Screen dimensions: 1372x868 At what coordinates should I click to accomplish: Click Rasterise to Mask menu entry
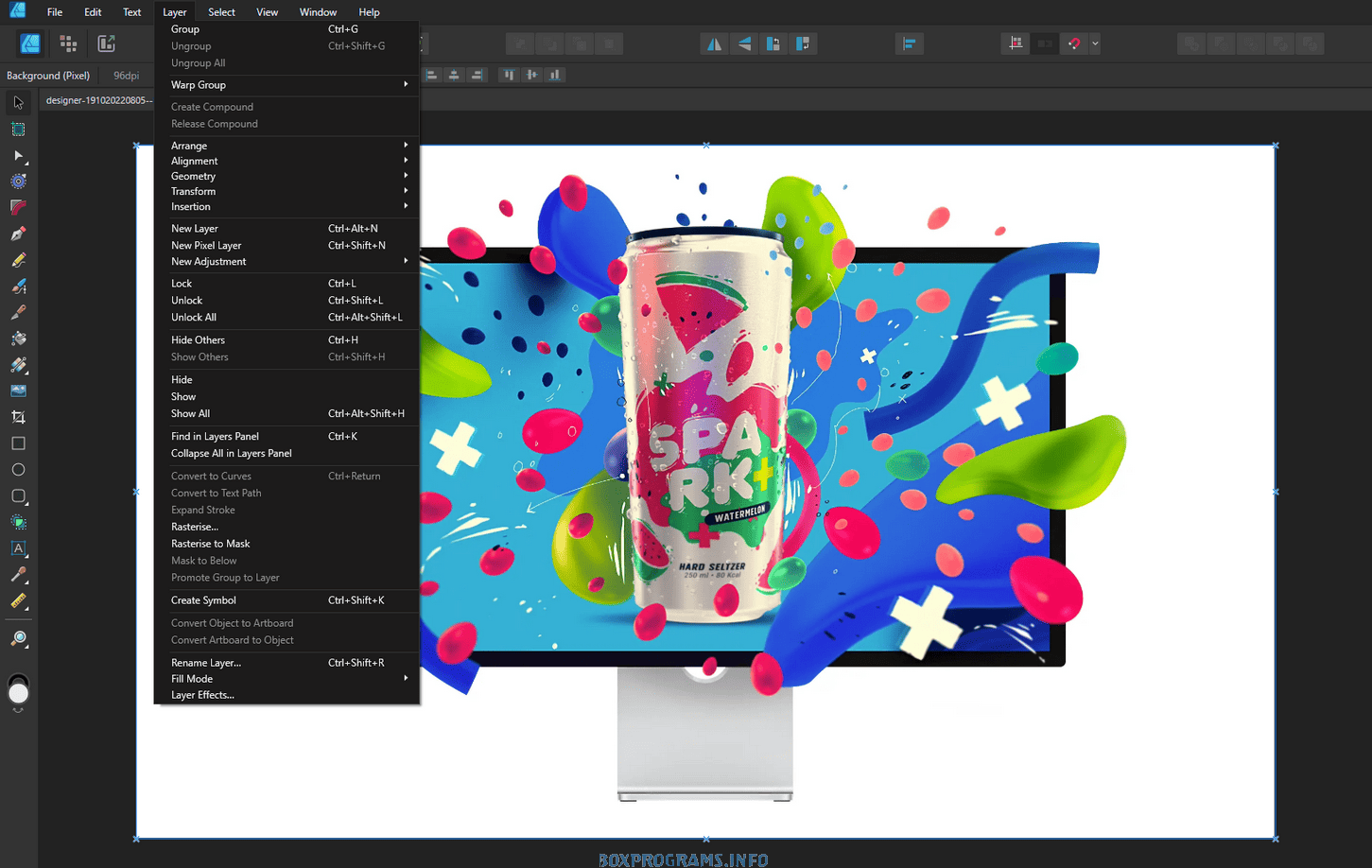[211, 545]
